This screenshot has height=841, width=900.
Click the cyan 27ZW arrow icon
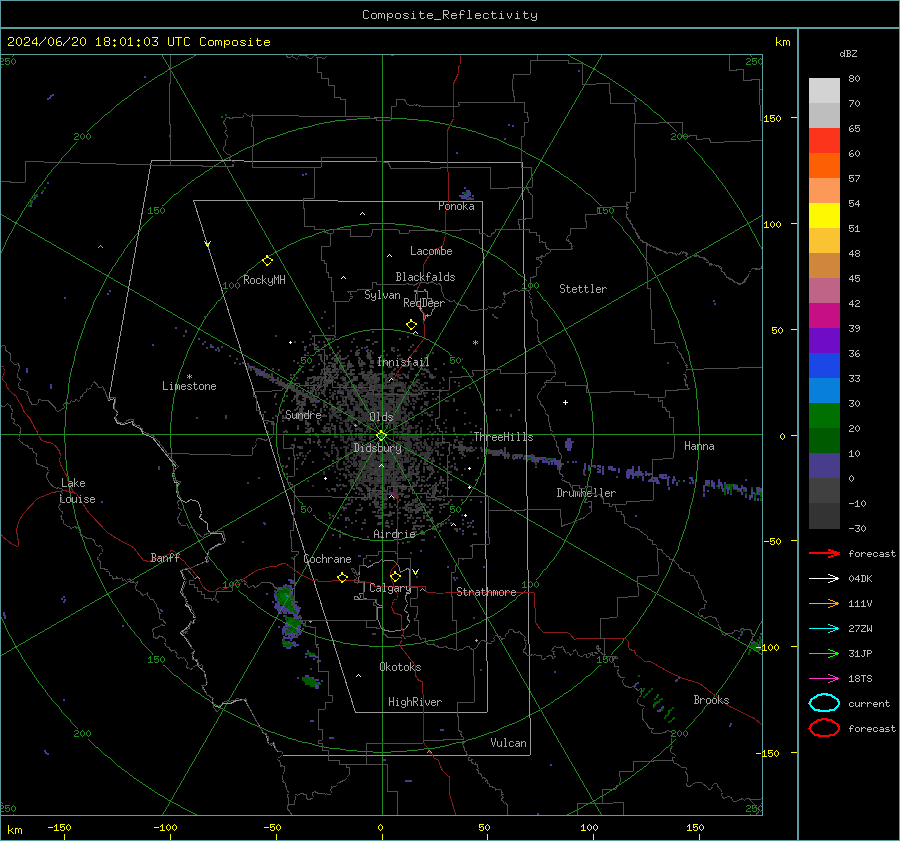click(824, 629)
